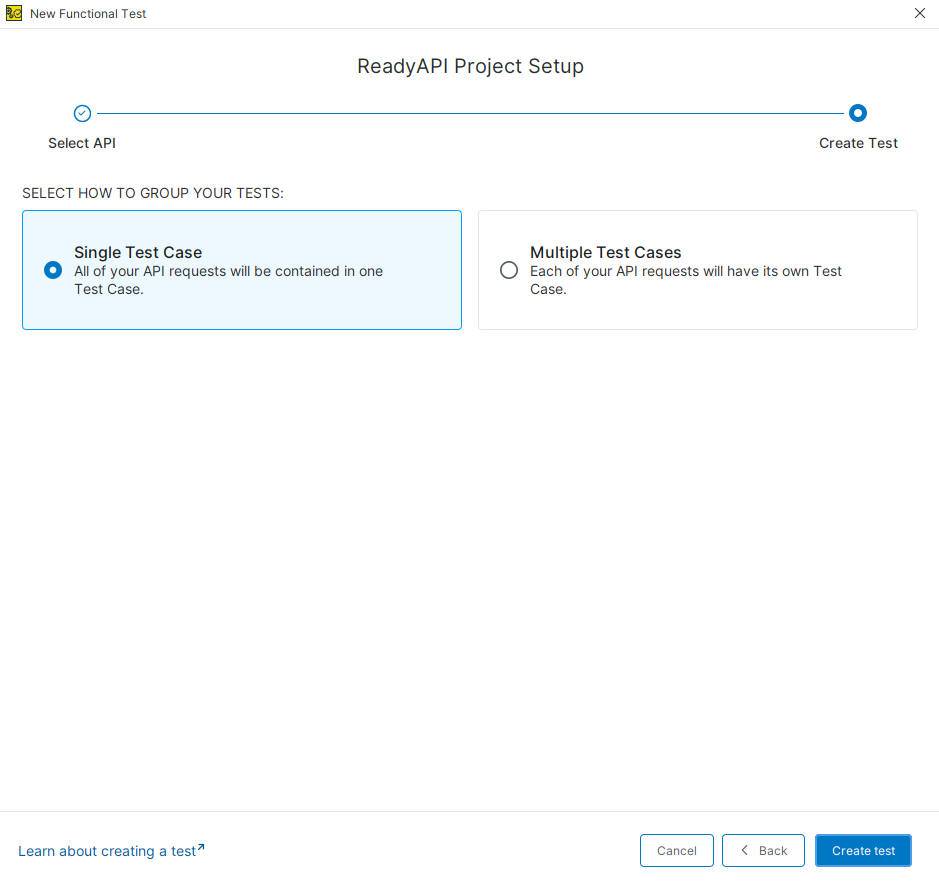939x886 pixels.
Task: Click the Single Test Case heading
Action: 138,252
